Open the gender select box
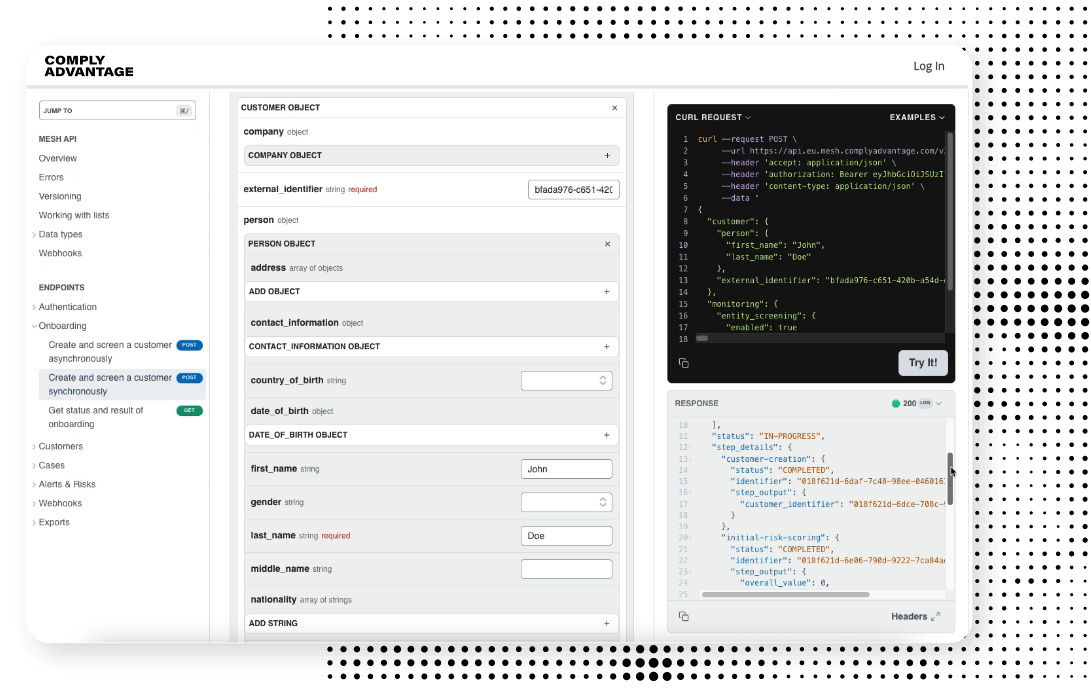The height and width of the screenshot is (695, 1091). [566, 502]
